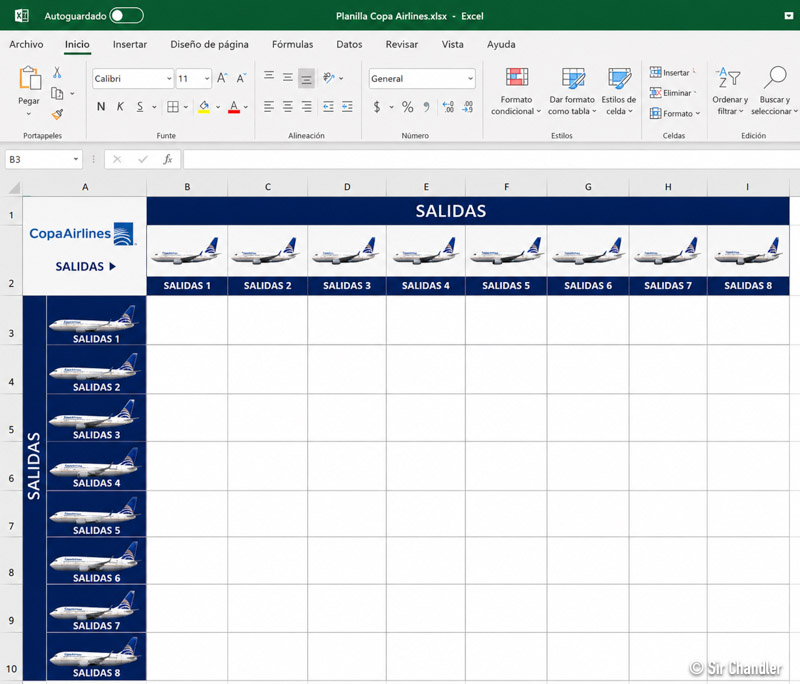Viewport: 800px width, 684px height.
Task: Apply thousands separator comma style
Action: tap(426, 107)
